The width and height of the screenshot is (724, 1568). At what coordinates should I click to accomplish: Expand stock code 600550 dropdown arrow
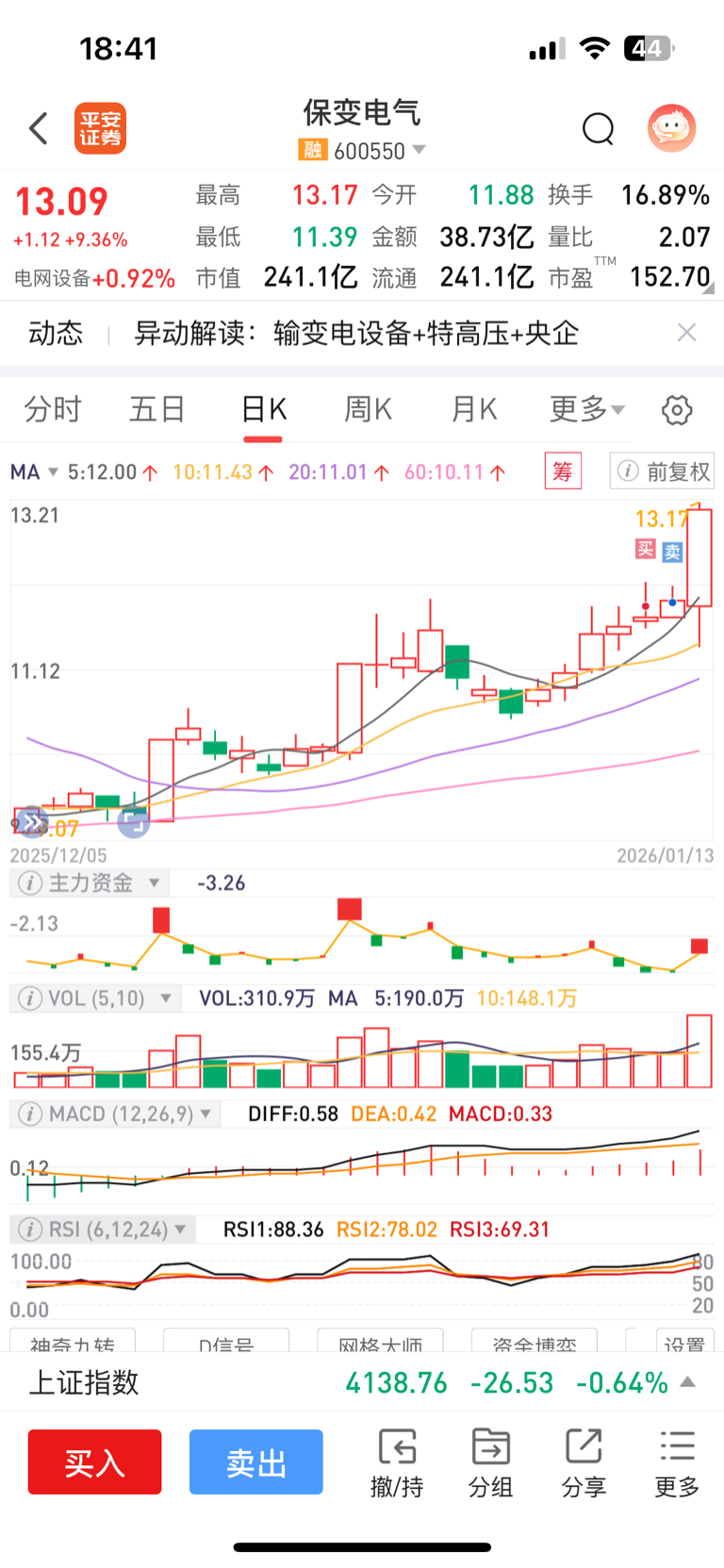click(420, 150)
